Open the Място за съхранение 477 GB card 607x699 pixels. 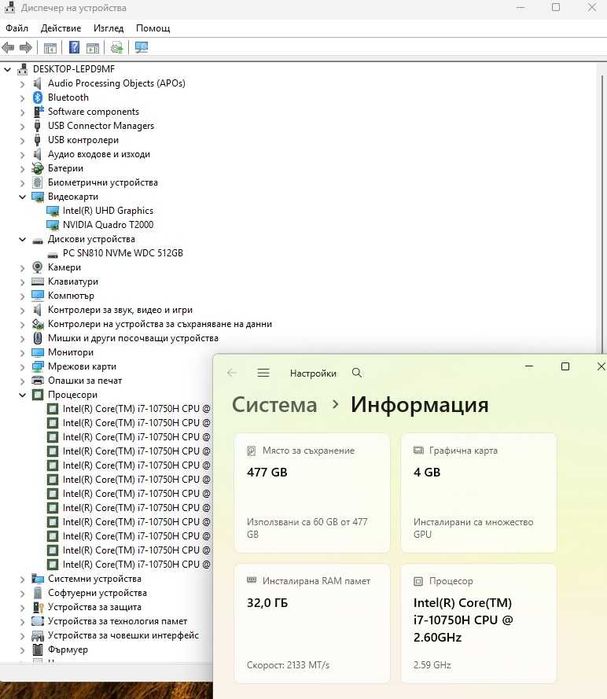coord(312,493)
